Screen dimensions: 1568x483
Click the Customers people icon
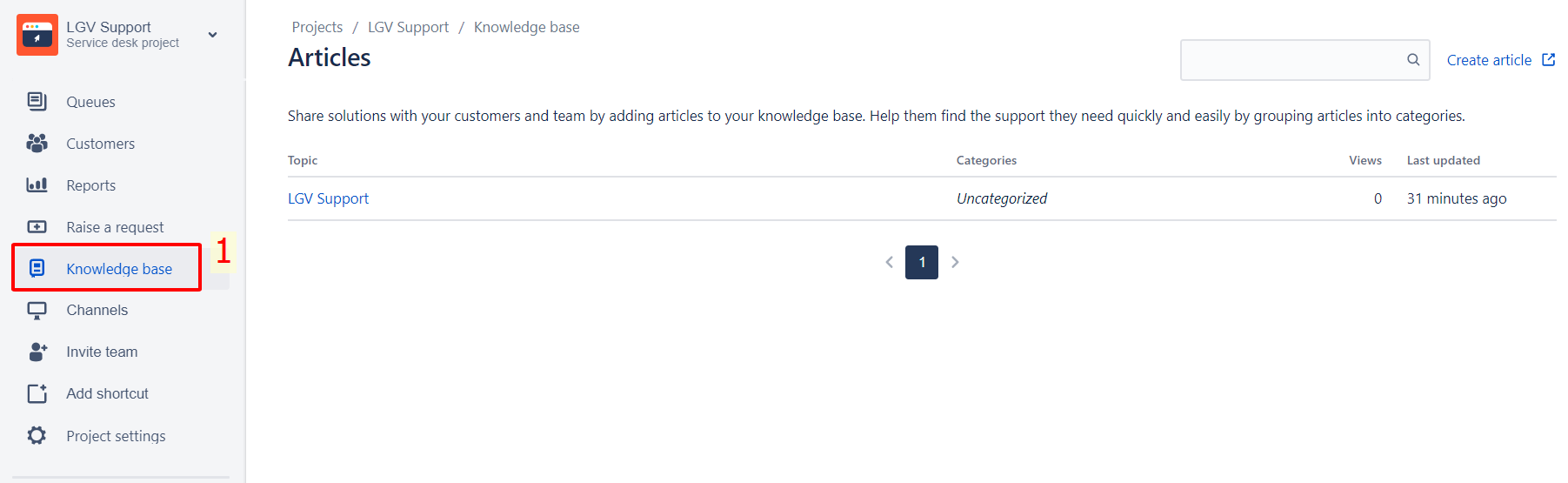coord(37,144)
